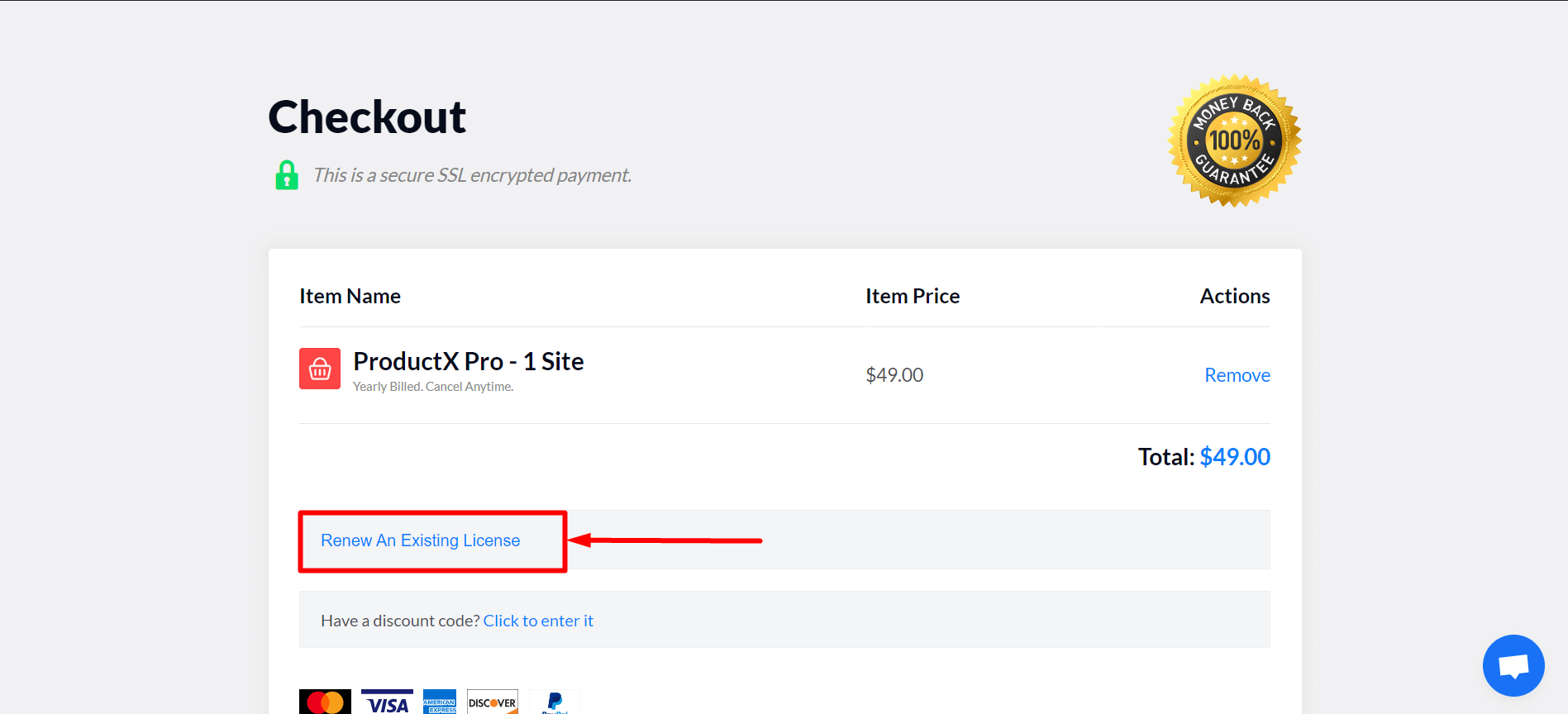Click the ProductX Pro - 1 Site item name
1568x714 pixels.
468,361
